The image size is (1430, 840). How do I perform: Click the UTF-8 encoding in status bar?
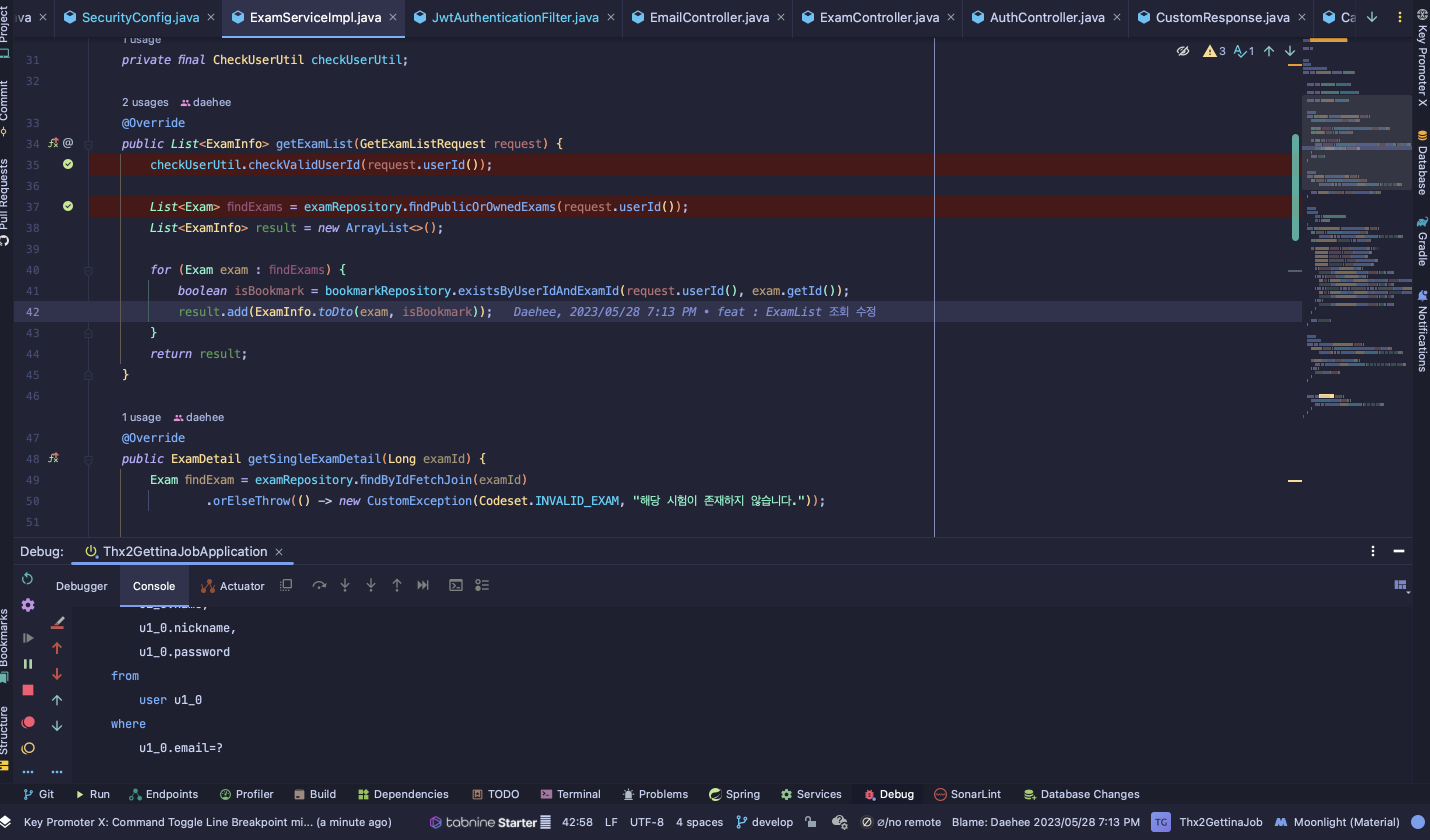(646, 822)
